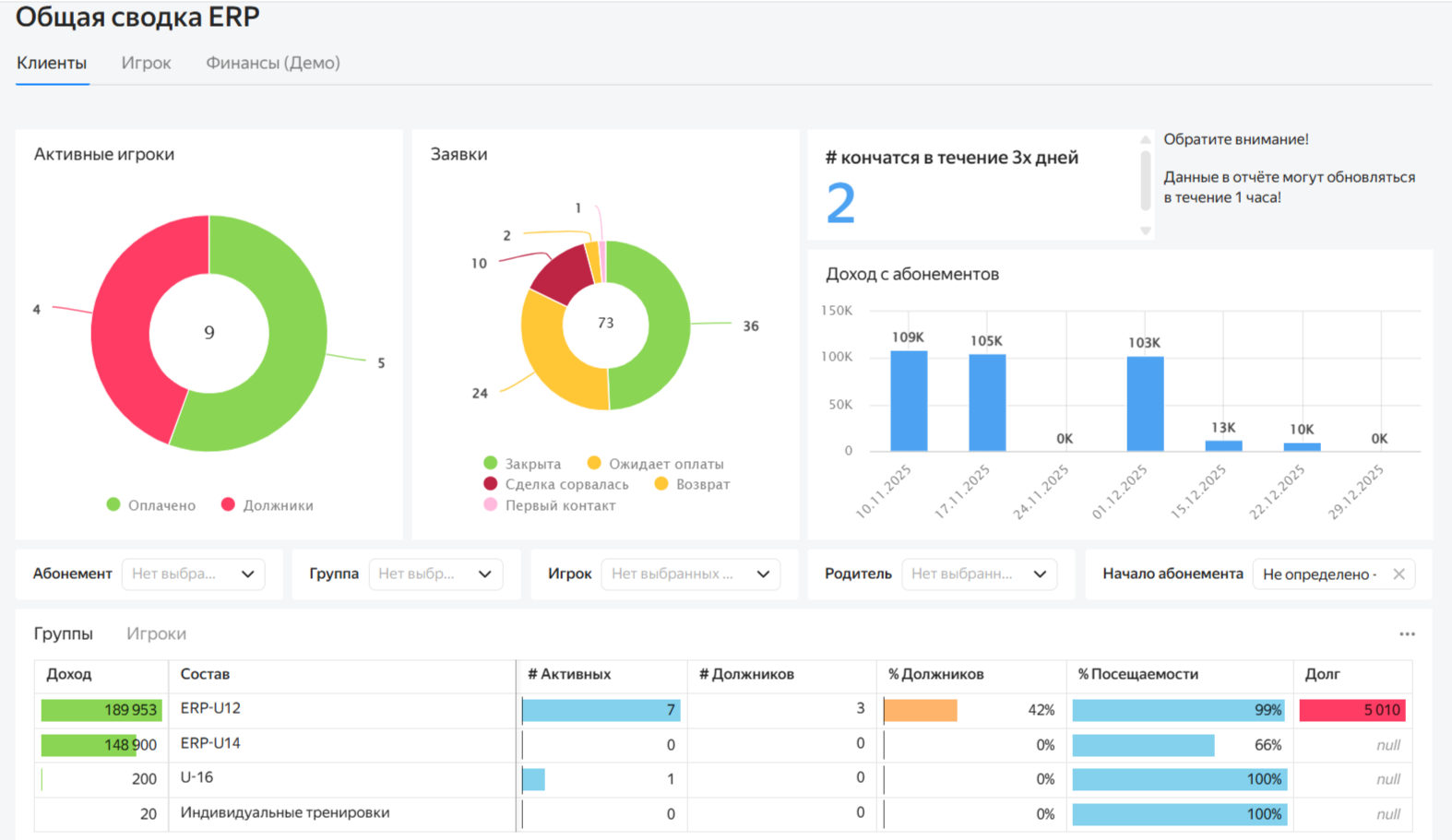Open the three-dot menu of the groups table

pos(1406,634)
